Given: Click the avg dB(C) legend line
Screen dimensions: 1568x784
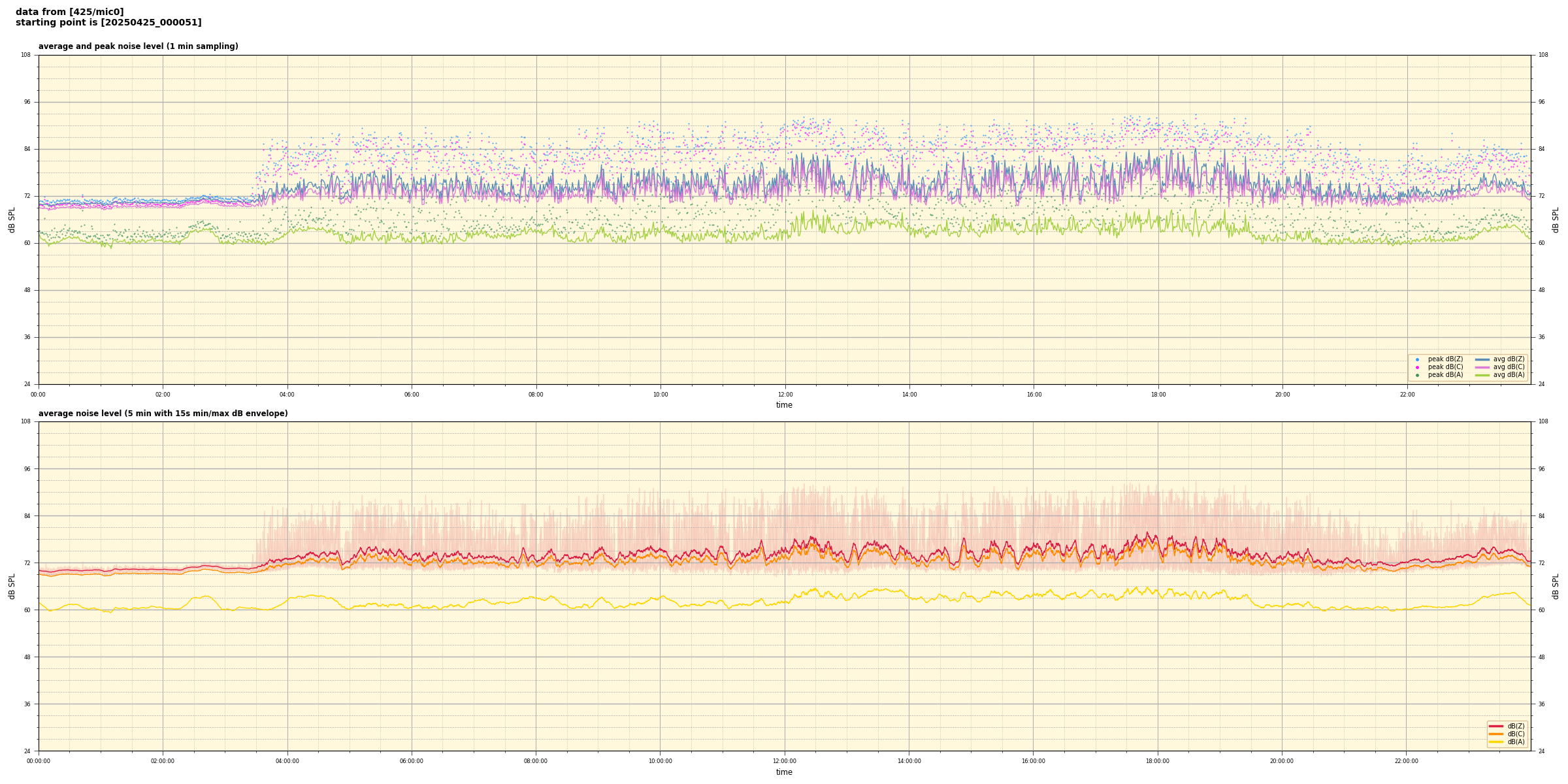Looking at the screenshot, I should [1482, 367].
